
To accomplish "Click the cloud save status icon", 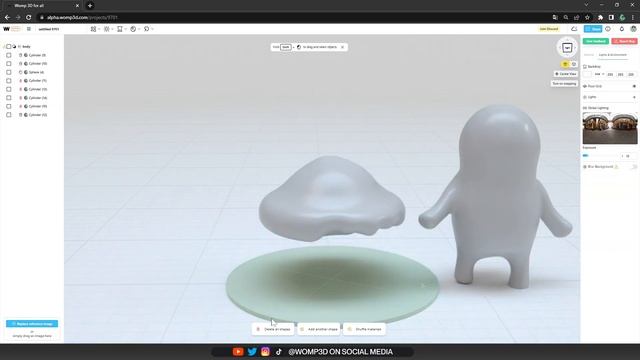I will 574,29.
